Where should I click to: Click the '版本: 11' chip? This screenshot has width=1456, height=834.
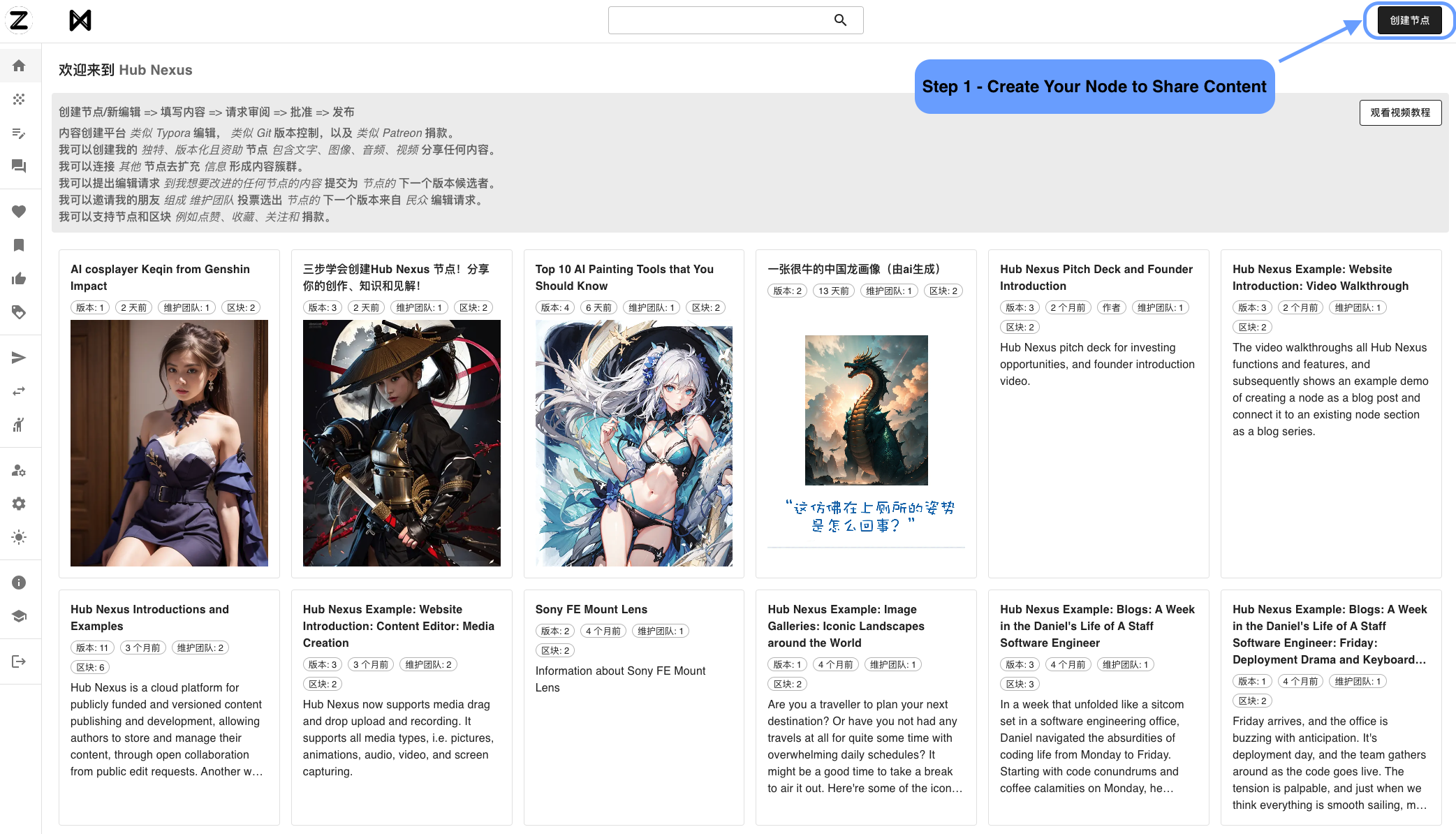[92, 648]
